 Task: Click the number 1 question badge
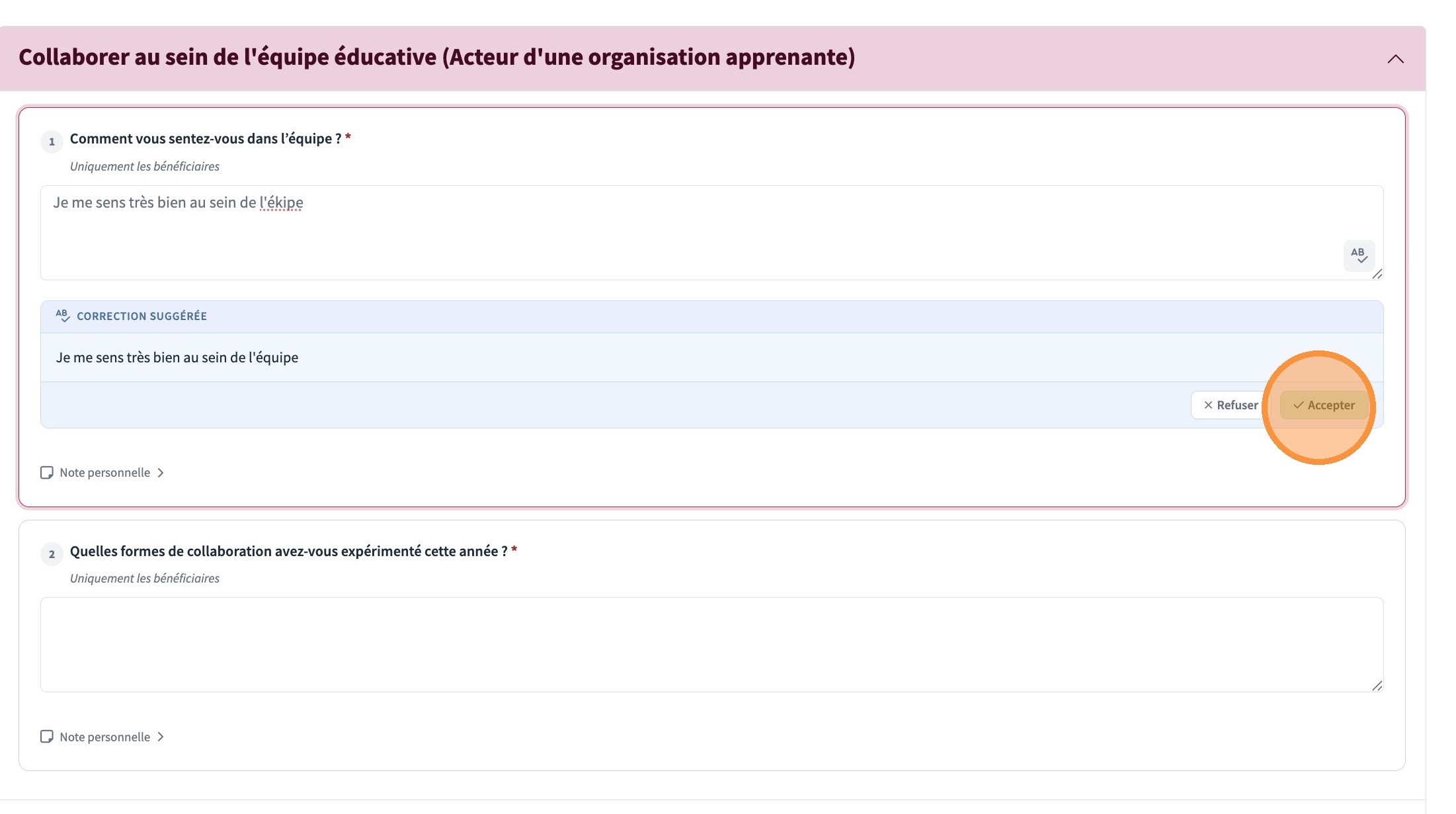tap(52, 142)
